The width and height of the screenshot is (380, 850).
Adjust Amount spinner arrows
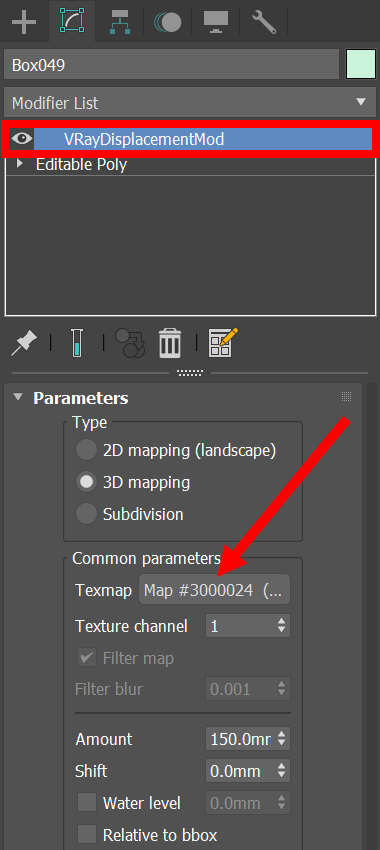click(x=281, y=739)
